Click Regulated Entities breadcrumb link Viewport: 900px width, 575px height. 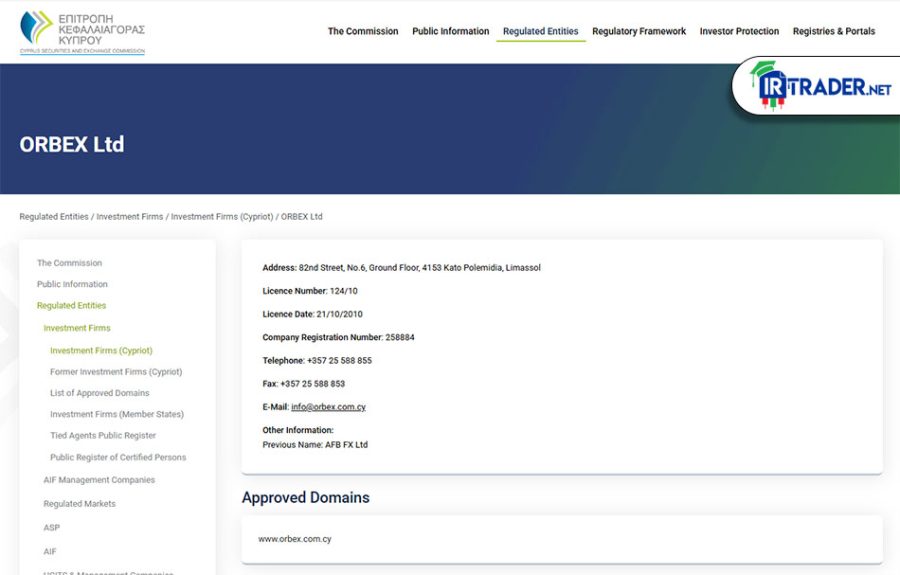[x=54, y=216]
